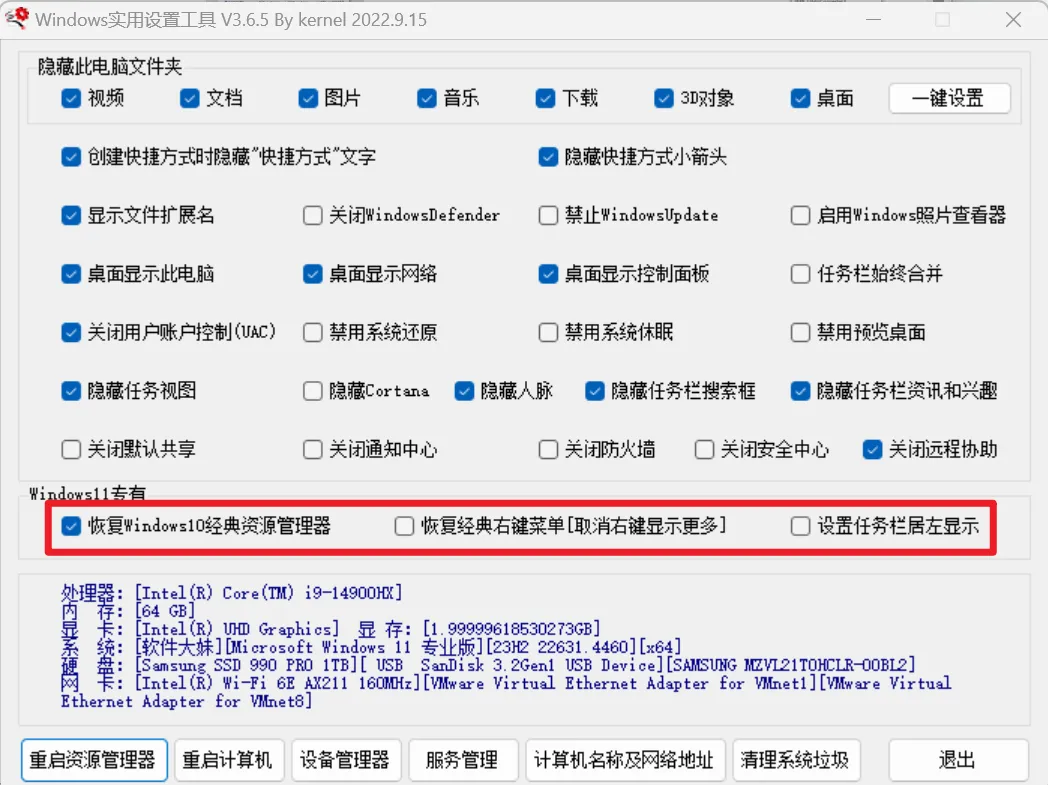Check 恢复经典右键菜单 option
Viewport: 1048px width, 785px height.
[404, 526]
